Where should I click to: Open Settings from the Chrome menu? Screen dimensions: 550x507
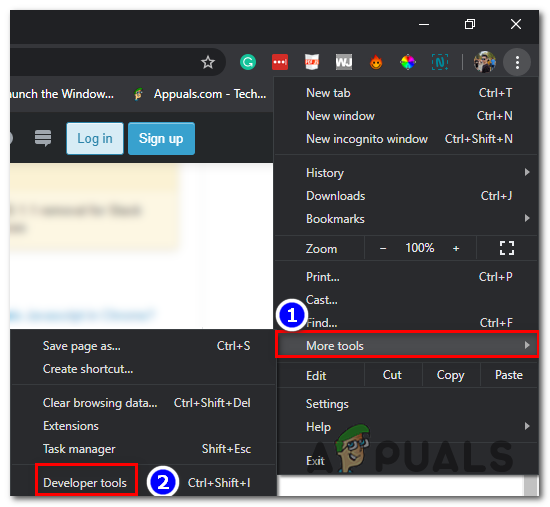pos(406,404)
